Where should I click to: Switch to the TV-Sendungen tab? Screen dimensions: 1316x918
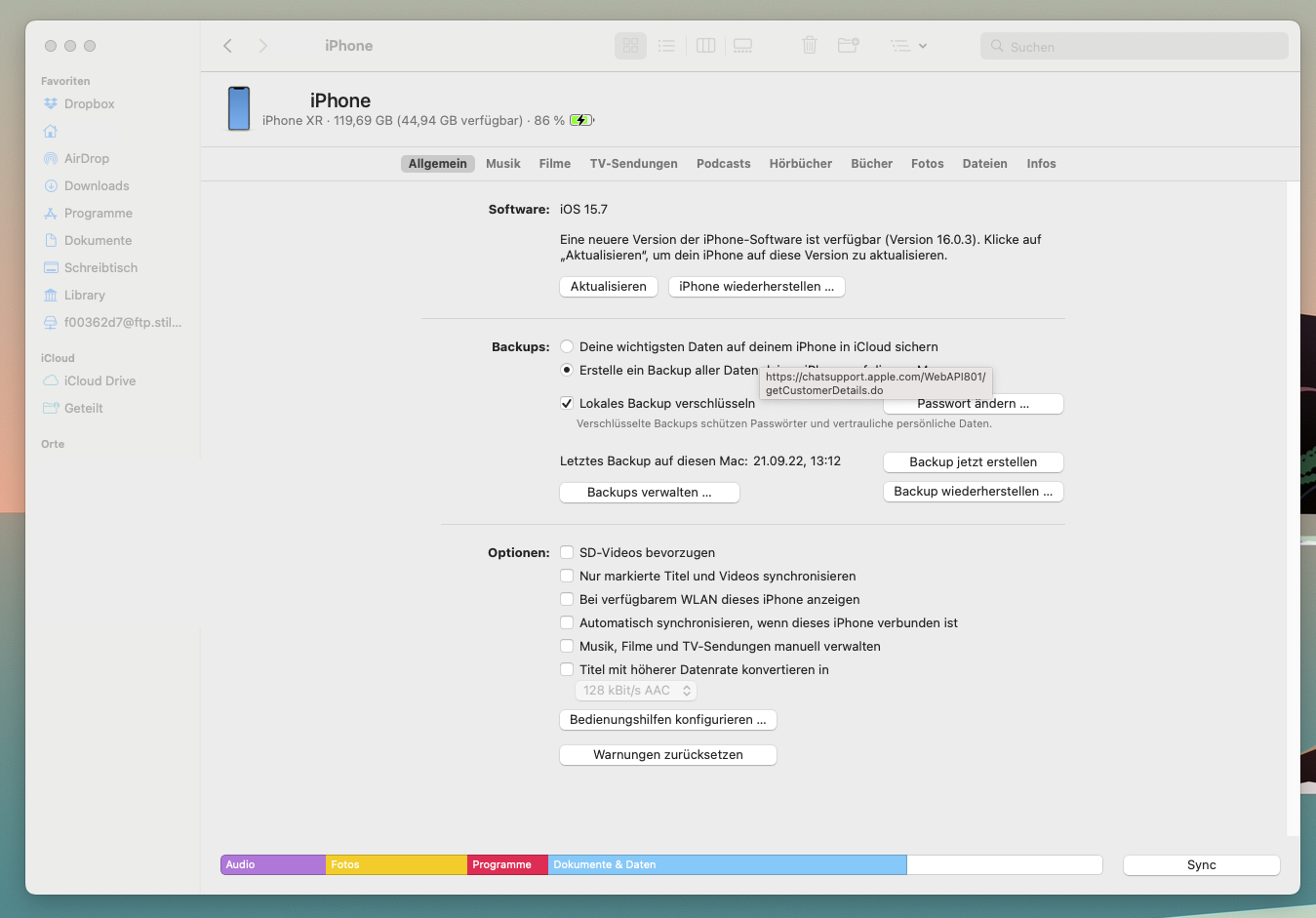click(x=634, y=164)
